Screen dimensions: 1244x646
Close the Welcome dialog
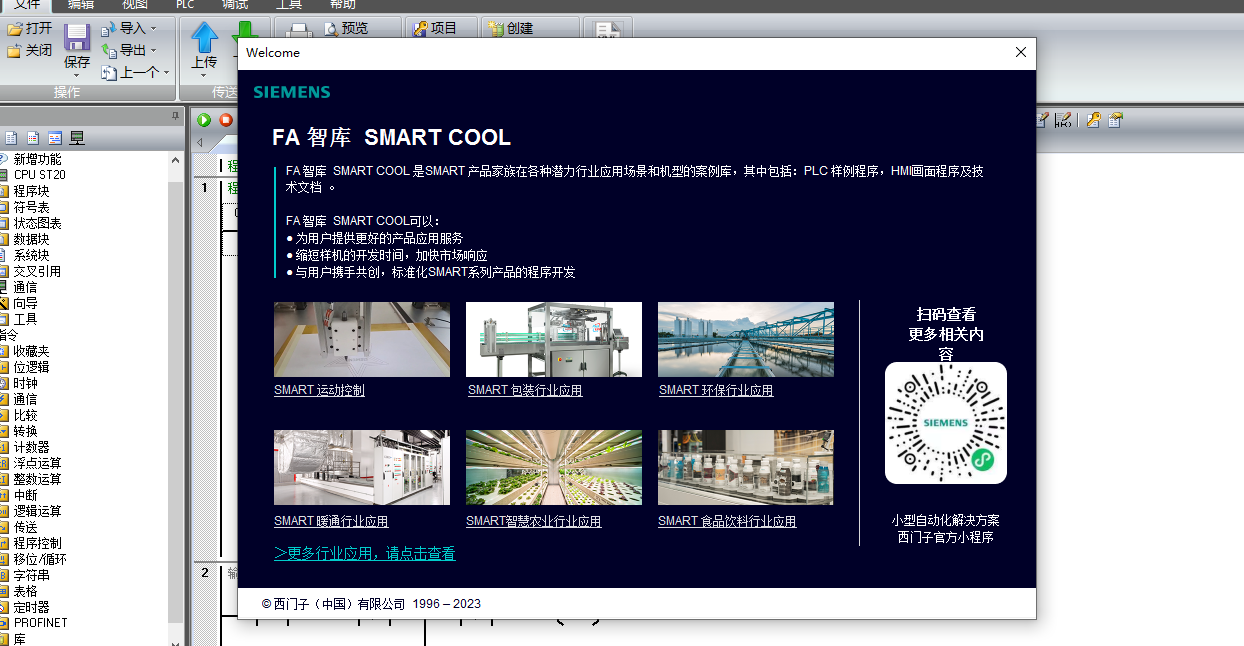coord(1020,53)
